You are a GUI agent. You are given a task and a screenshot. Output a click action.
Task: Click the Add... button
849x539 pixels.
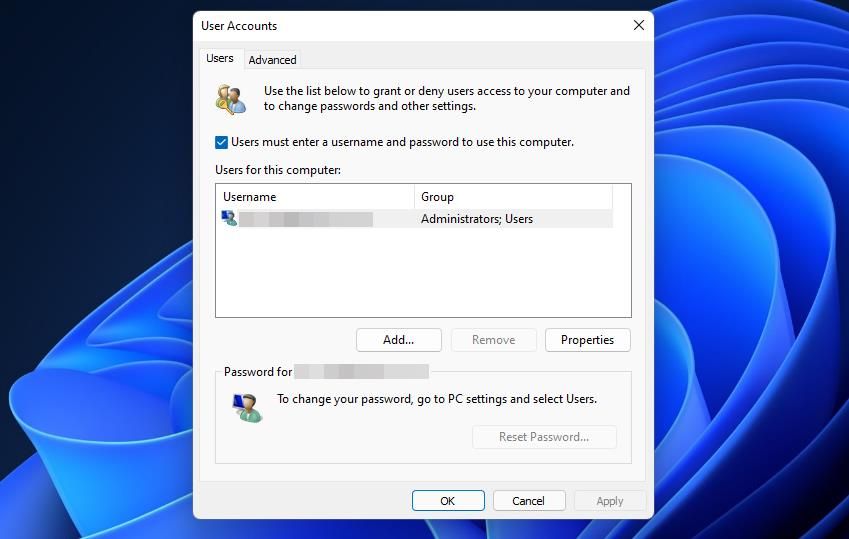click(x=399, y=340)
